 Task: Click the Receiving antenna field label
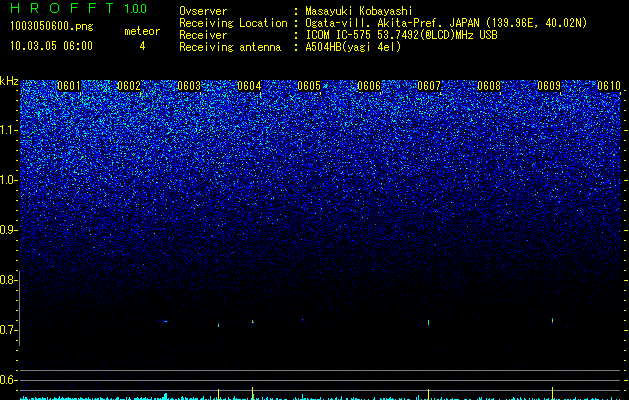(x=230, y=47)
